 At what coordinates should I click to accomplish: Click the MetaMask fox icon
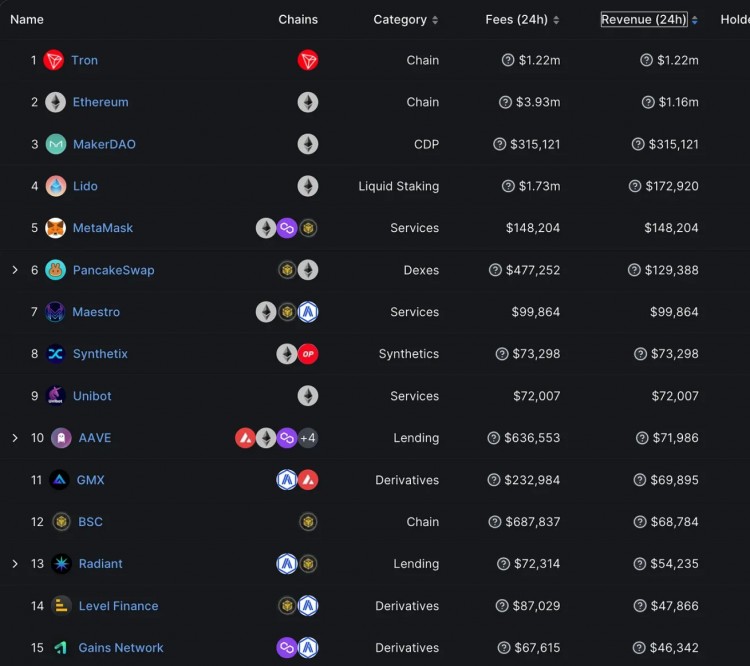pos(56,228)
